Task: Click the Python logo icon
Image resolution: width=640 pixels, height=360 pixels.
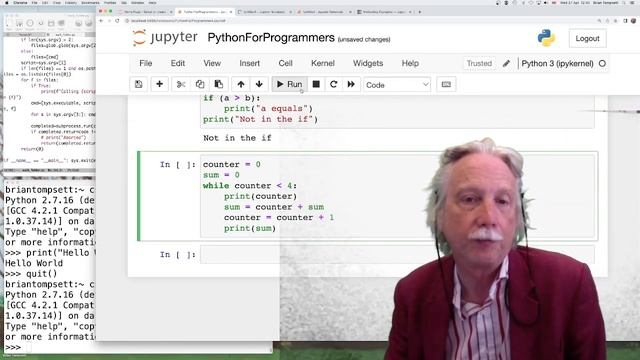Action: (x=546, y=38)
